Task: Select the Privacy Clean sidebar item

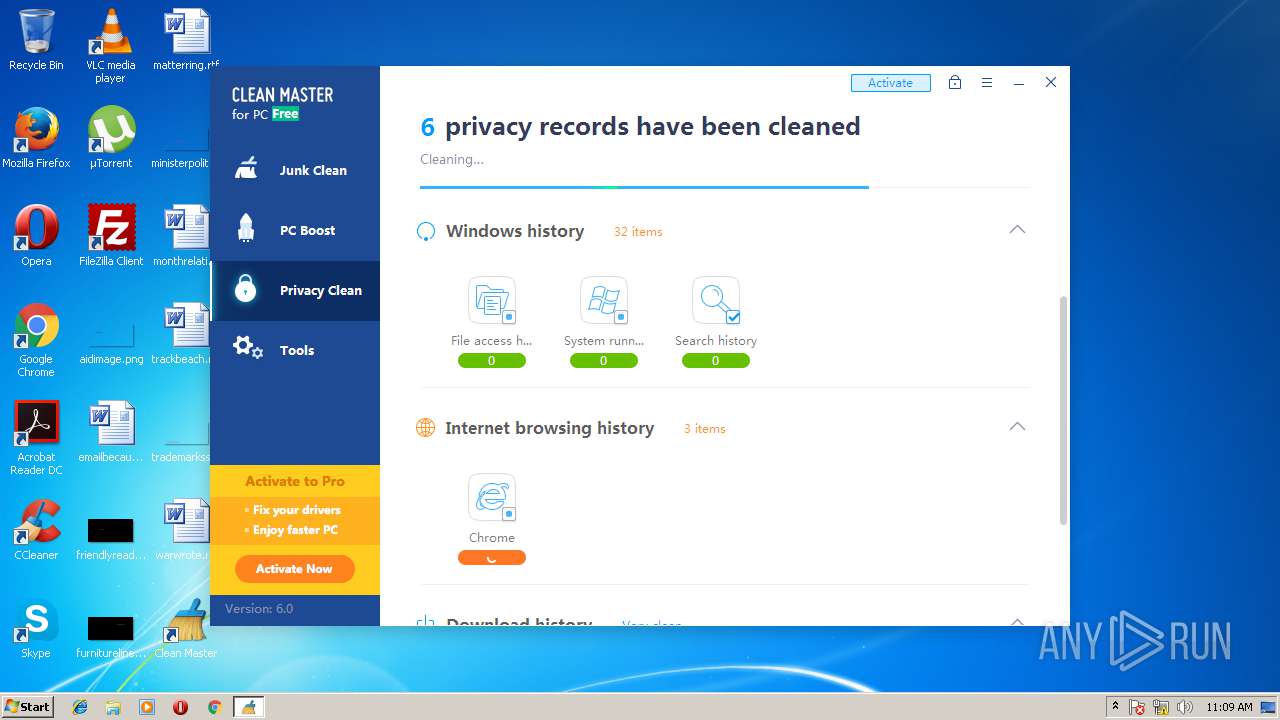Action: pos(295,290)
